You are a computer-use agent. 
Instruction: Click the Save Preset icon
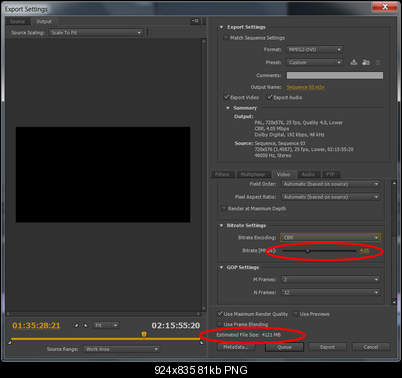coord(354,62)
